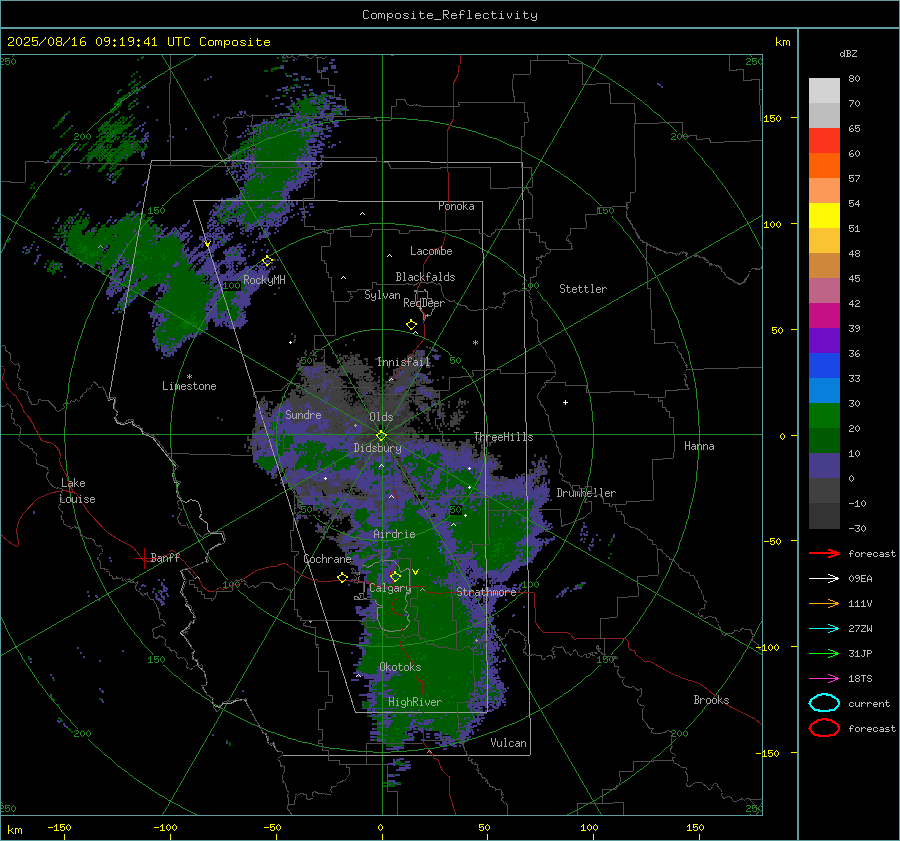The height and width of the screenshot is (841, 900).
Task: Click the red cross marker at Banff
Action: [x=142, y=558]
